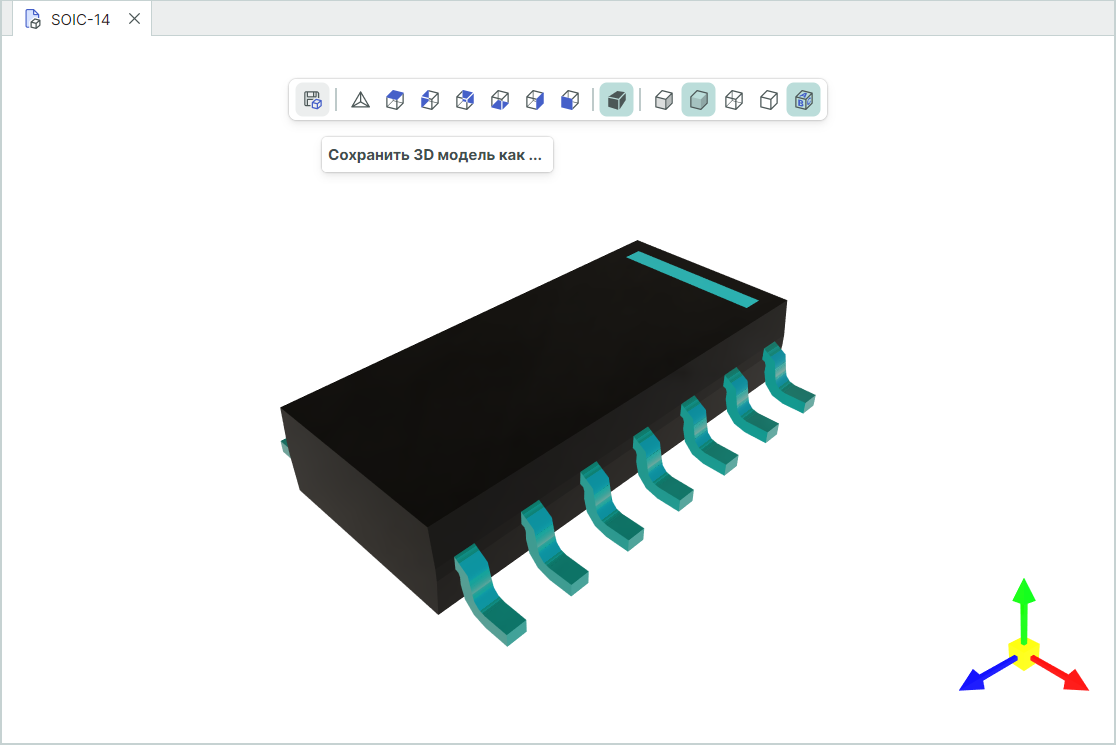Close the SOIC-14 tab

(135, 19)
